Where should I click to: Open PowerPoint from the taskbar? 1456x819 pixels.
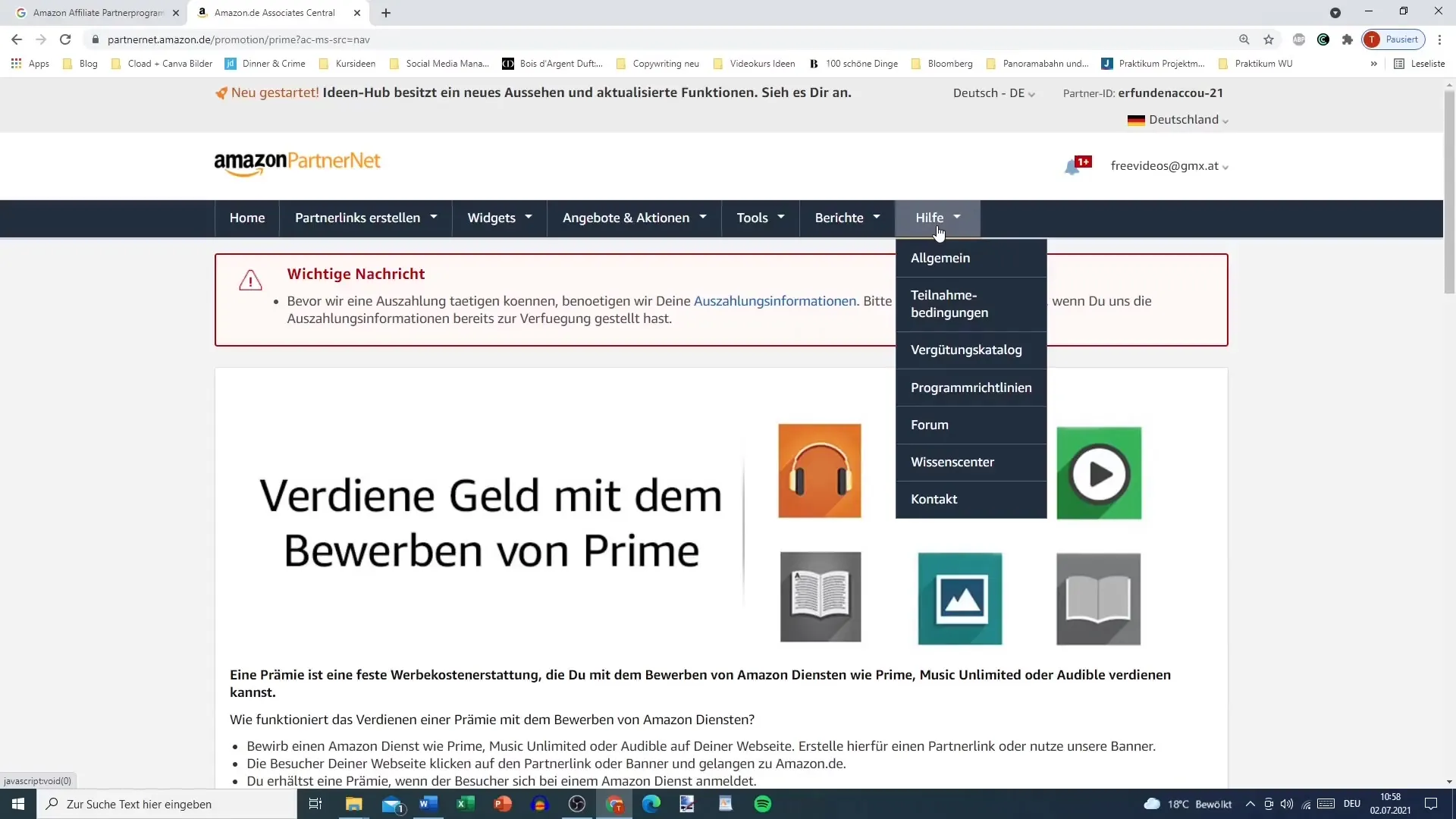(503, 804)
